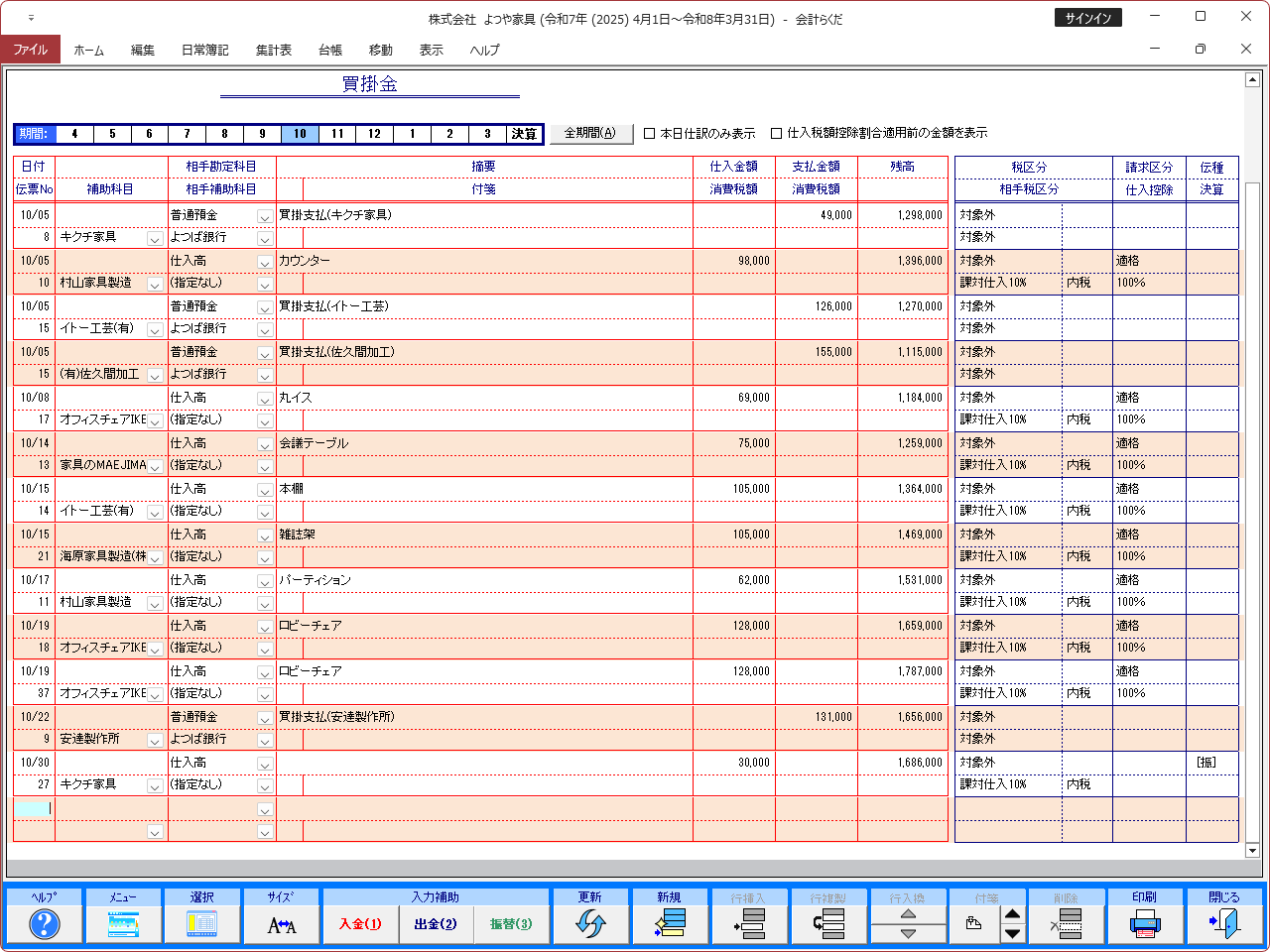Expand account dropdown in the empty new row

pyautogui.click(x=265, y=810)
